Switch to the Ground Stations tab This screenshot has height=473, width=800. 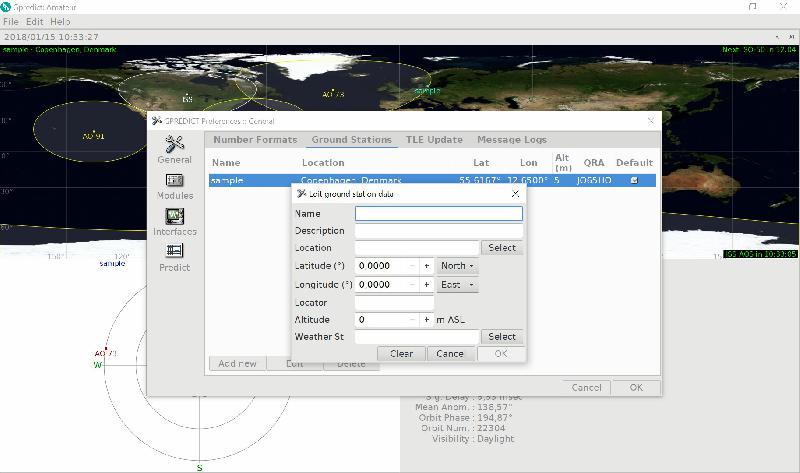click(352, 140)
